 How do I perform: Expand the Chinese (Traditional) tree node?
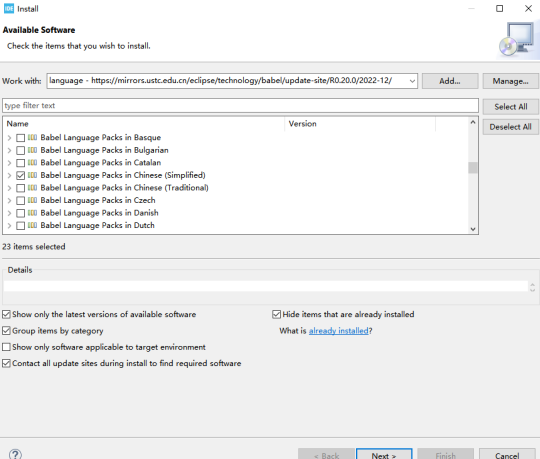[9, 188]
